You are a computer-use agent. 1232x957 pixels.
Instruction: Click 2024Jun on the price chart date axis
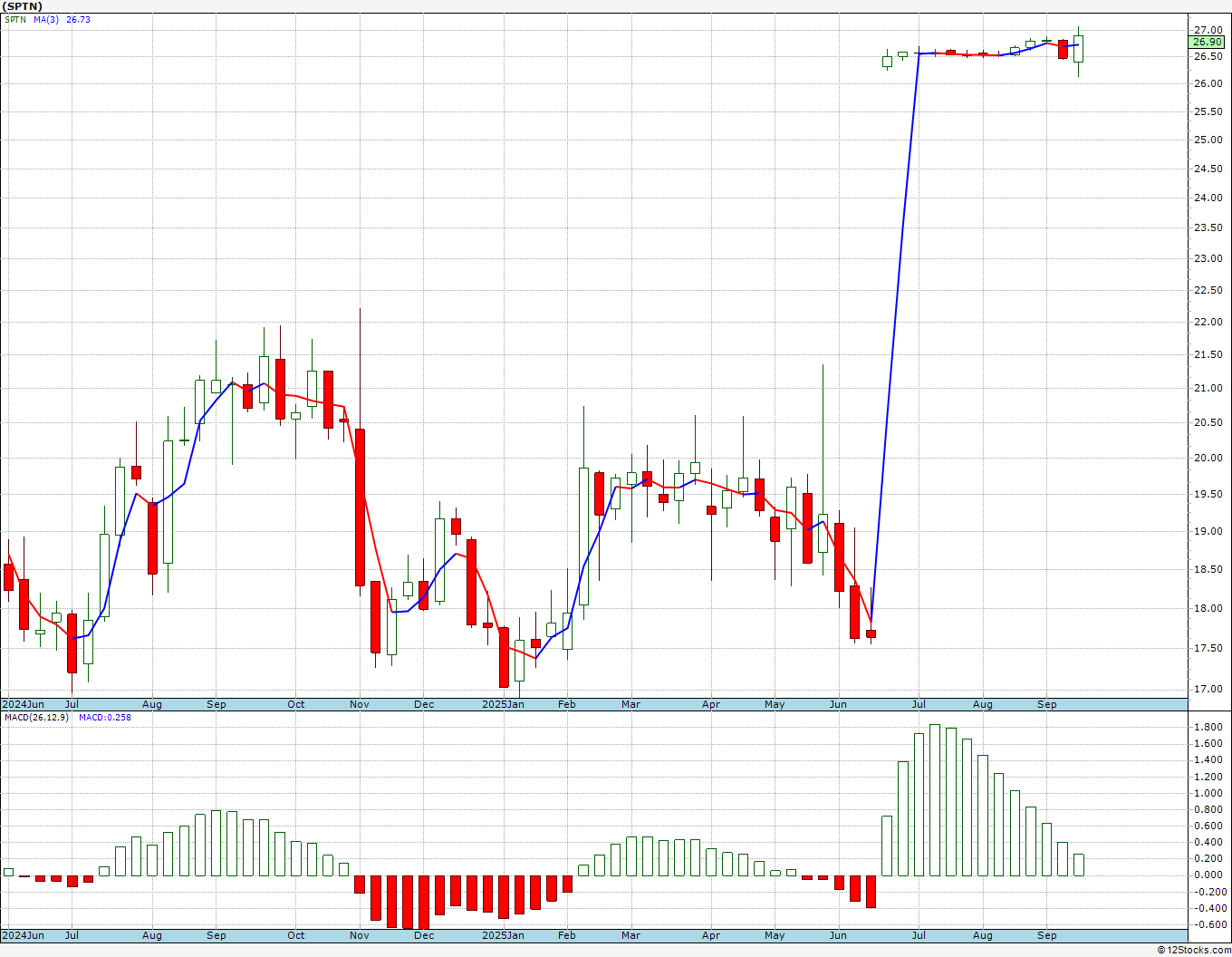(23, 704)
